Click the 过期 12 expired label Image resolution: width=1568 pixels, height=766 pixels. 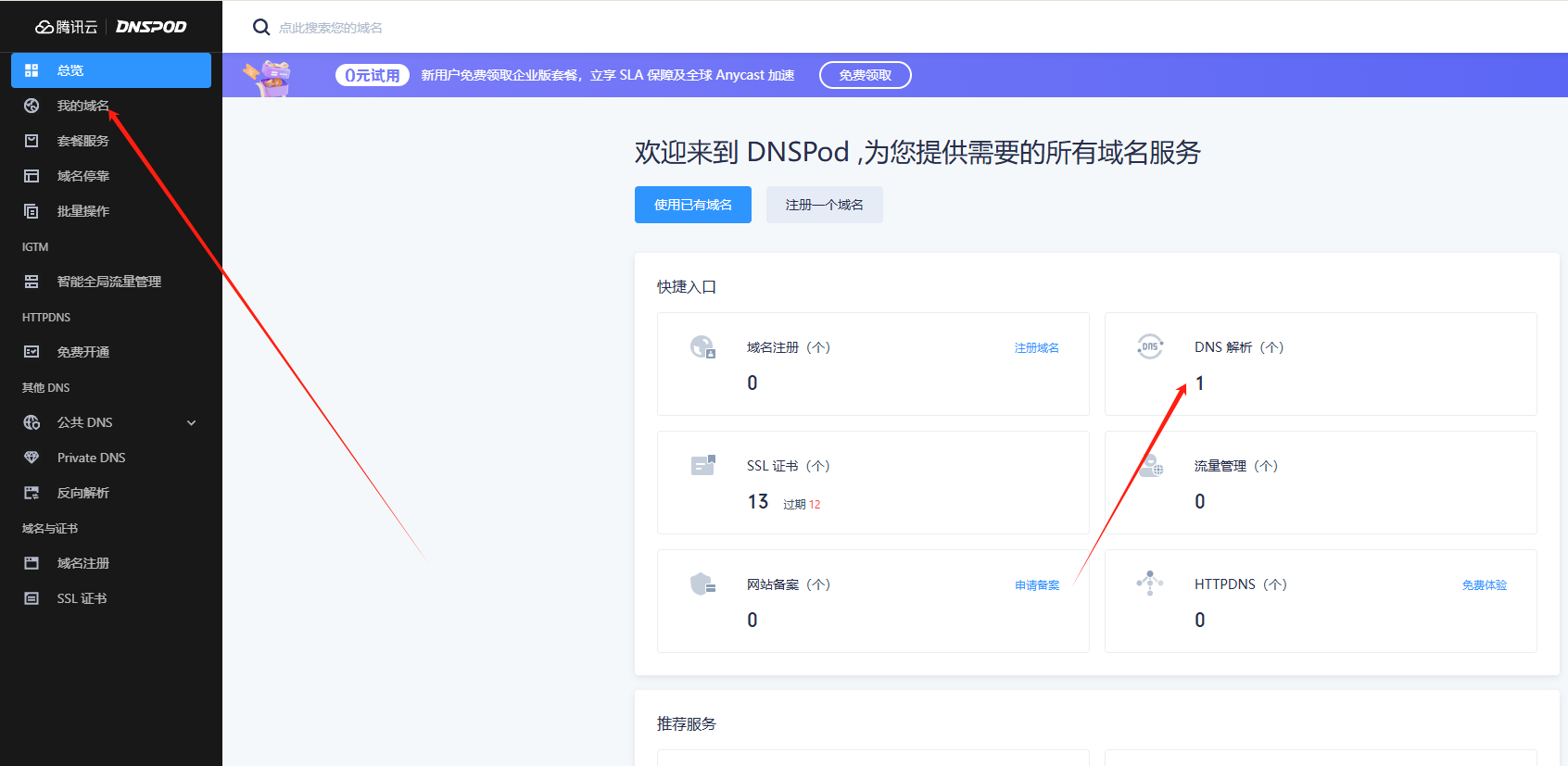click(x=802, y=504)
